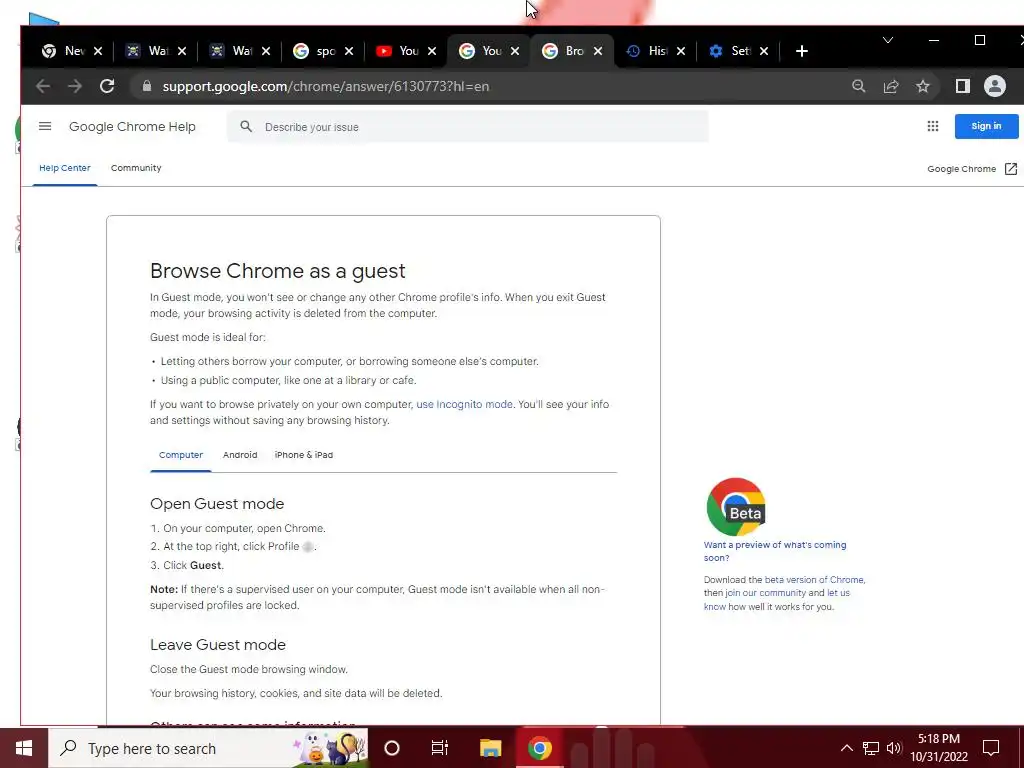Select the Computer platform tab
The width and height of the screenshot is (1024, 768).
(181, 455)
